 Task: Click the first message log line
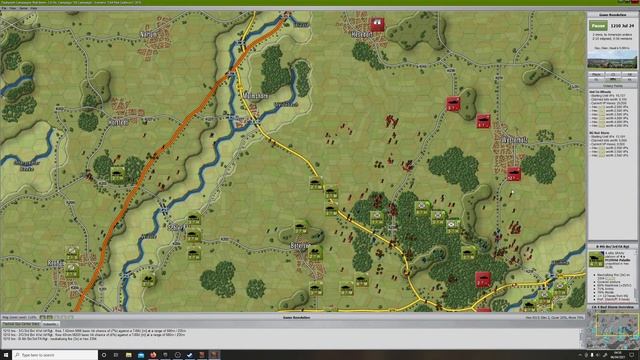click(95, 331)
